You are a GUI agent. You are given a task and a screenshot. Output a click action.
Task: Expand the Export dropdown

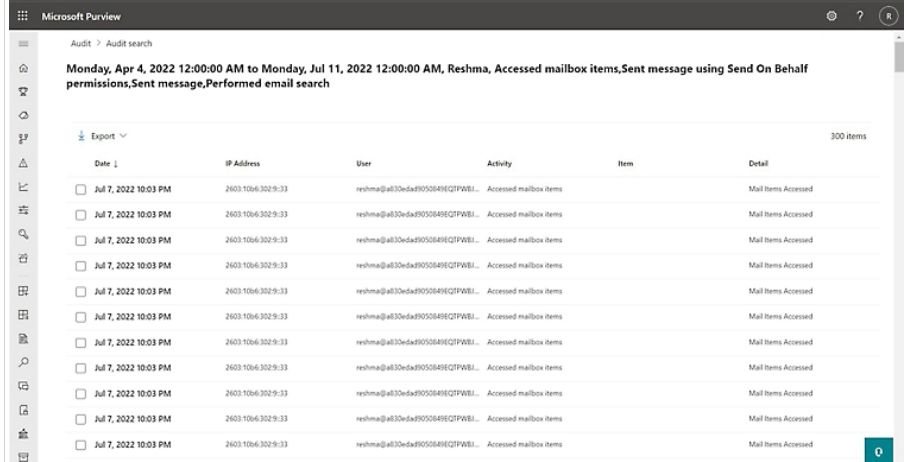tap(103, 135)
